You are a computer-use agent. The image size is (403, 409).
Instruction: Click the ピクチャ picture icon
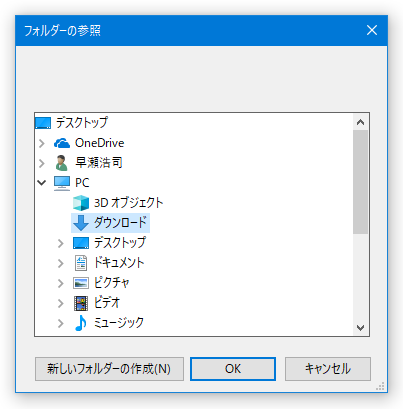click(x=81, y=283)
